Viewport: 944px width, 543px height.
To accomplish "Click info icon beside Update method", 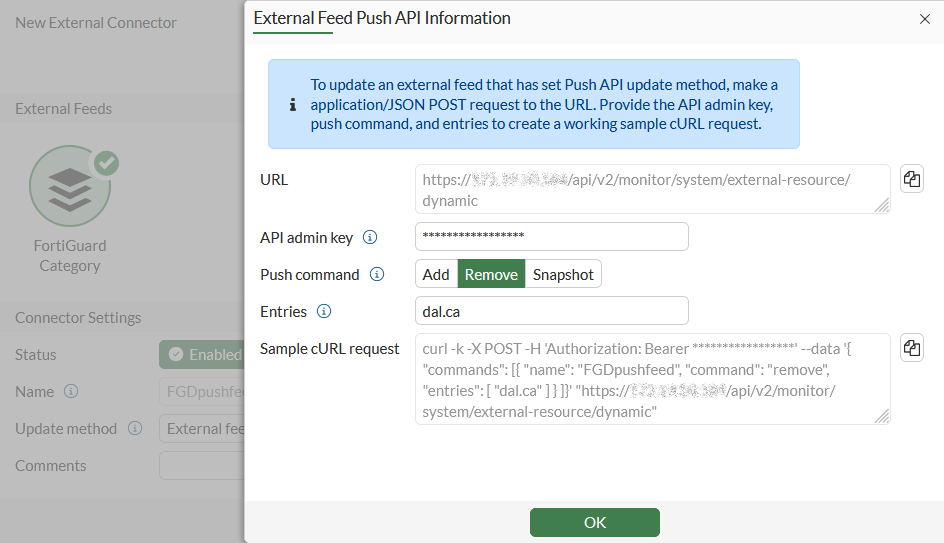I will pos(136,428).
